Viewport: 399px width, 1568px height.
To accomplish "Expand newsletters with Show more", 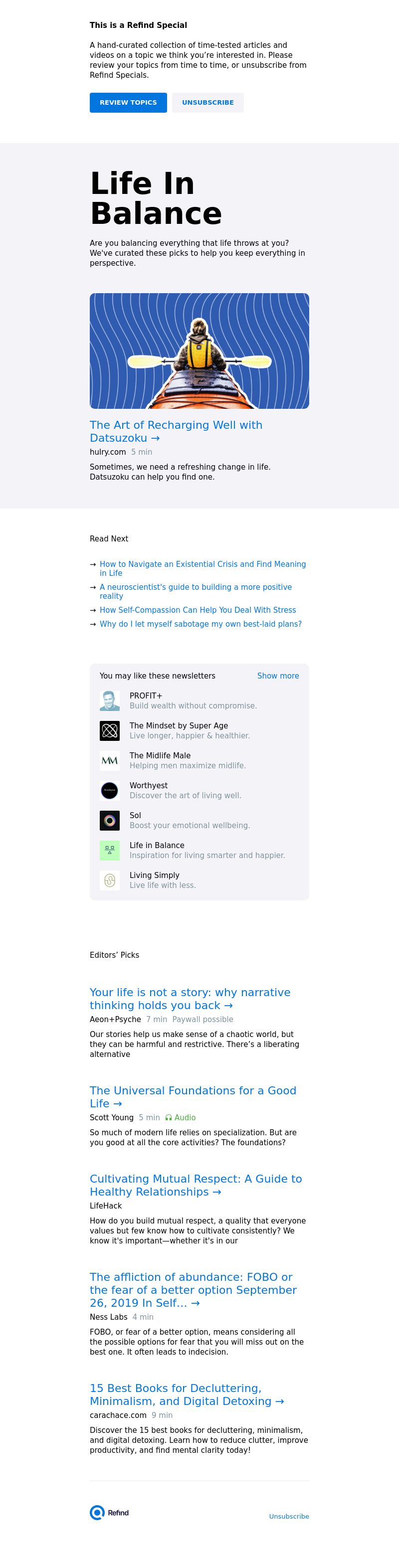I will [x=278, y=676].
